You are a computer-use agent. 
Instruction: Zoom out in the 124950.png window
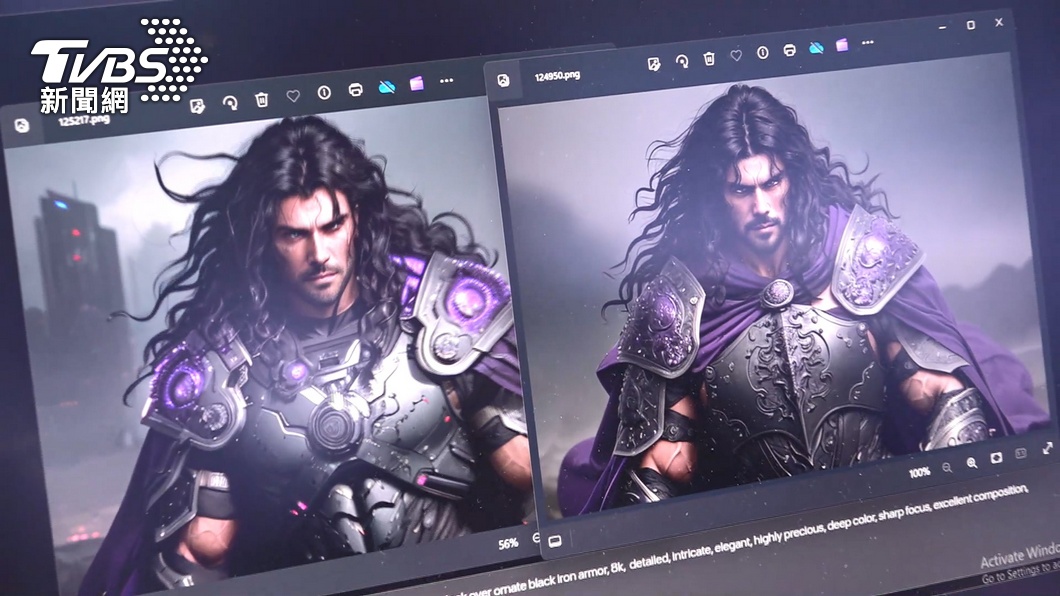pos(947,468)
